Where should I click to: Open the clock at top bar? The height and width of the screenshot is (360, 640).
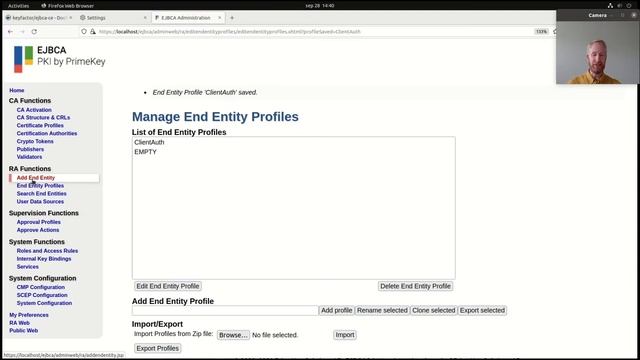click(x=320, y=6)
